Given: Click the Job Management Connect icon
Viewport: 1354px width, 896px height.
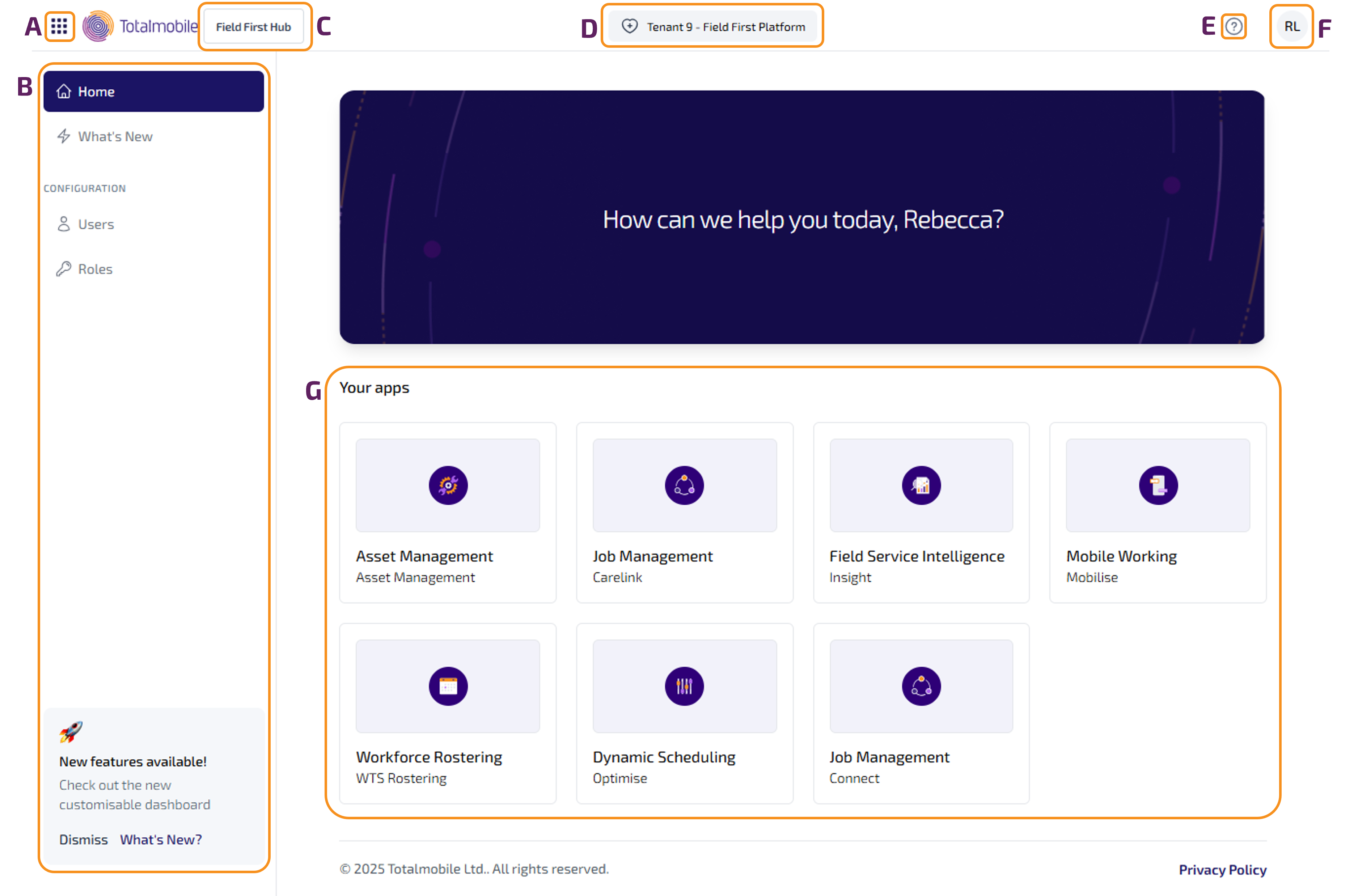Looking at the screenshot, I should pyautogui.click(x=921, y=686).
